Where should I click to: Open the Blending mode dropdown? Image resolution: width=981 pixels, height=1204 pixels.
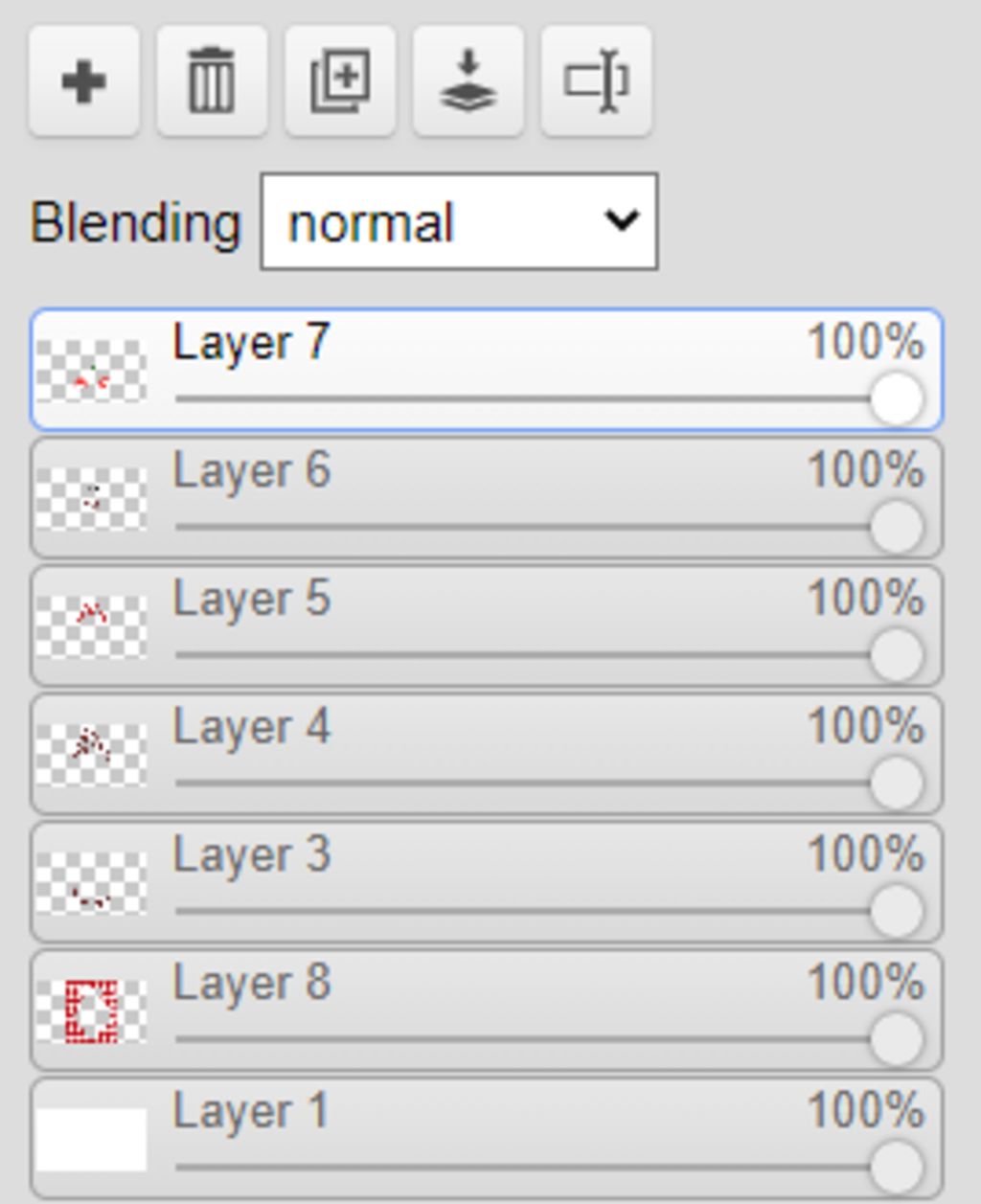pyautogui.click(x=459, y=222)
